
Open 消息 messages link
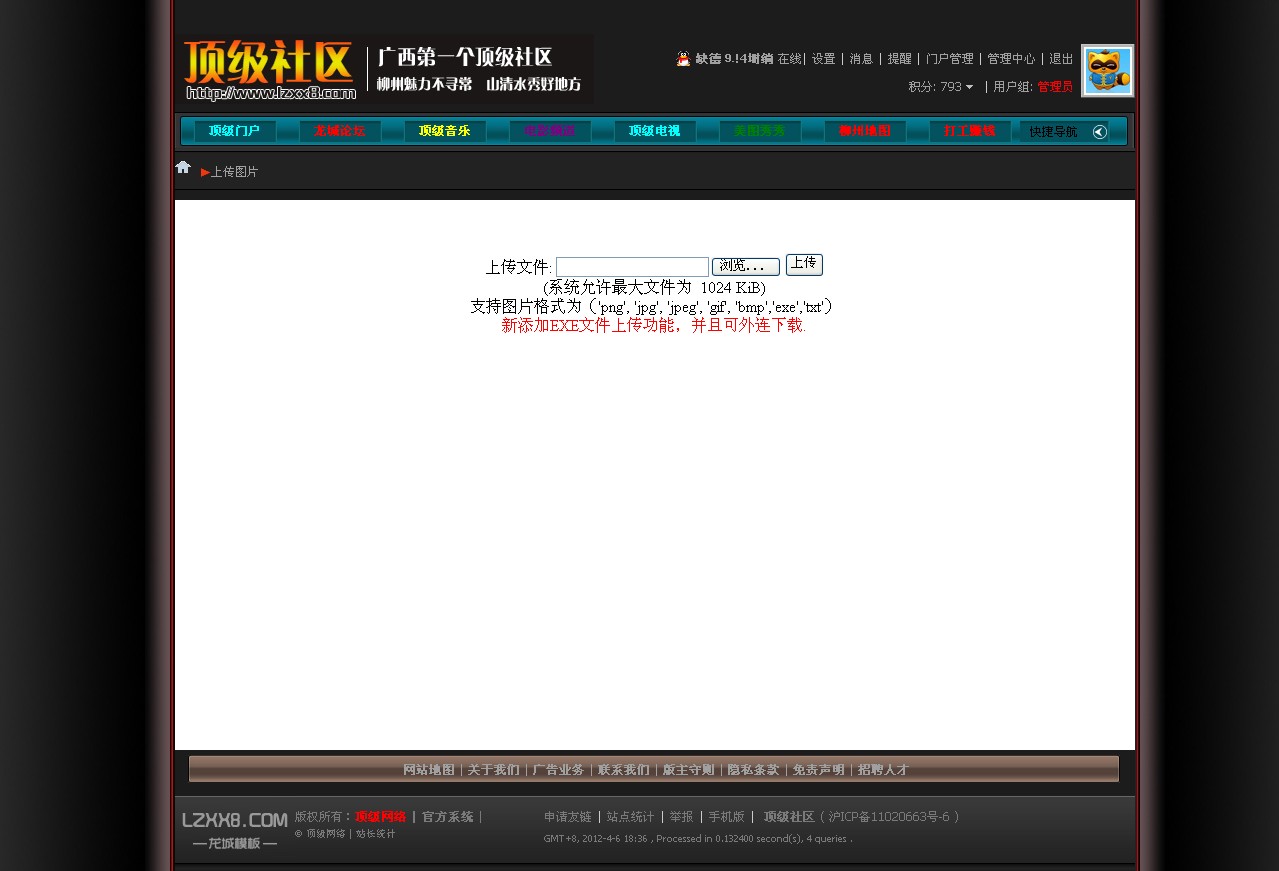click(x=861, y=59)
